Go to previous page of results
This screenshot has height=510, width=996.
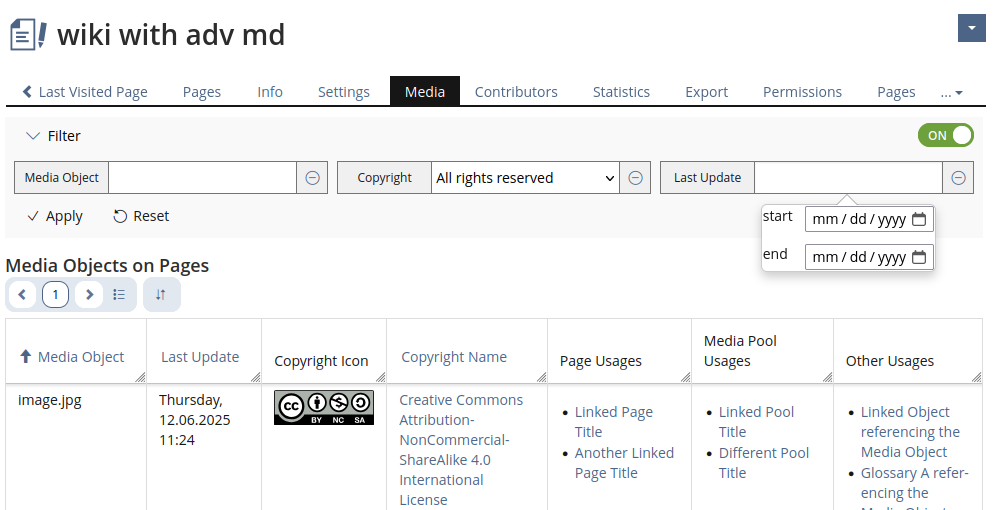click(23, 295)
